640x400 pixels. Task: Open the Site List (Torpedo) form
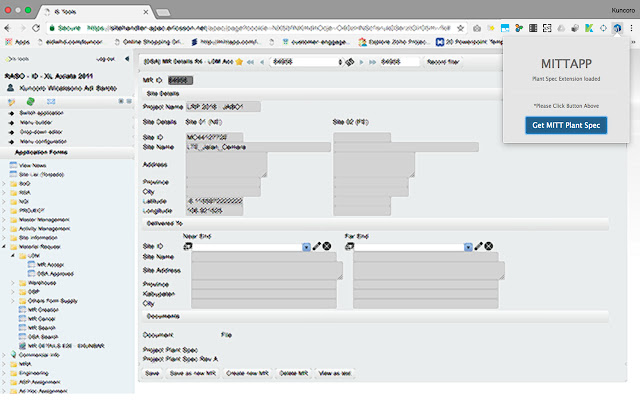41,174
